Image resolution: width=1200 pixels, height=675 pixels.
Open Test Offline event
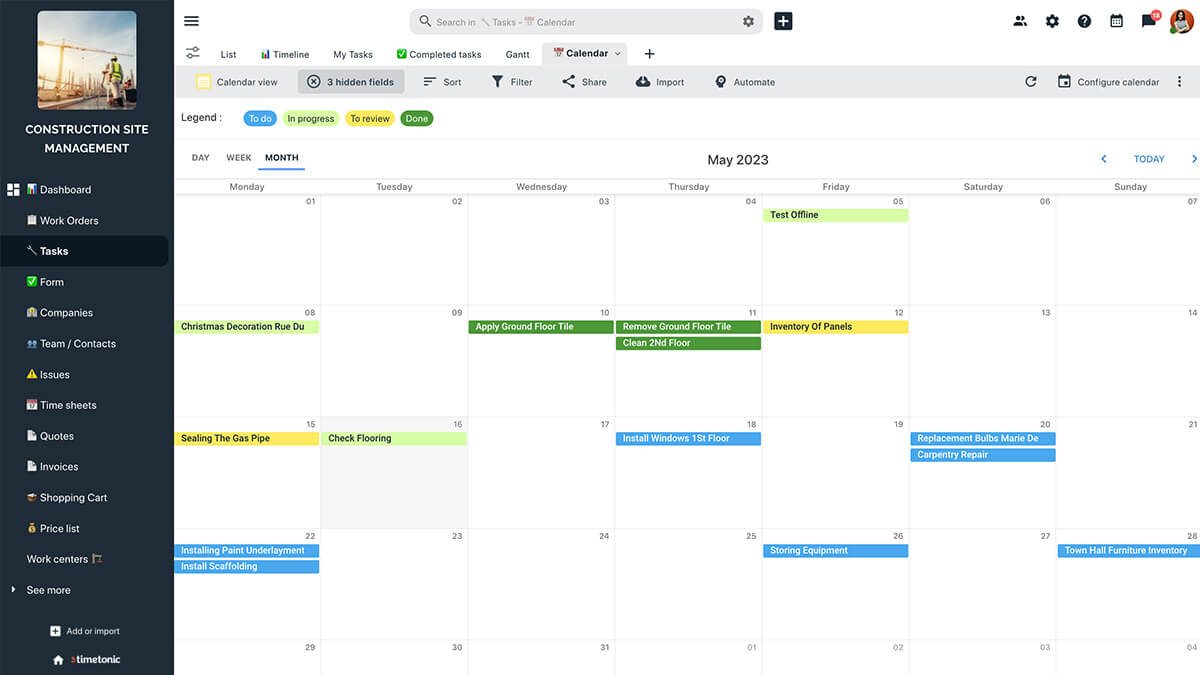pos(836,215)
